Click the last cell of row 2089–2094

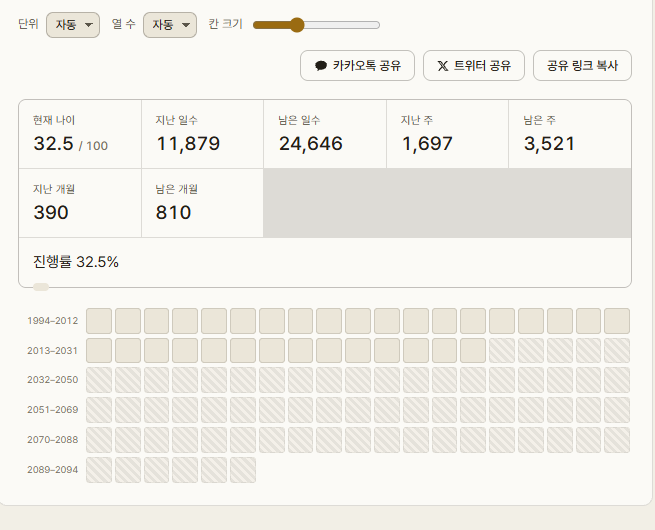pyautogui.click(x=243, y=470)
